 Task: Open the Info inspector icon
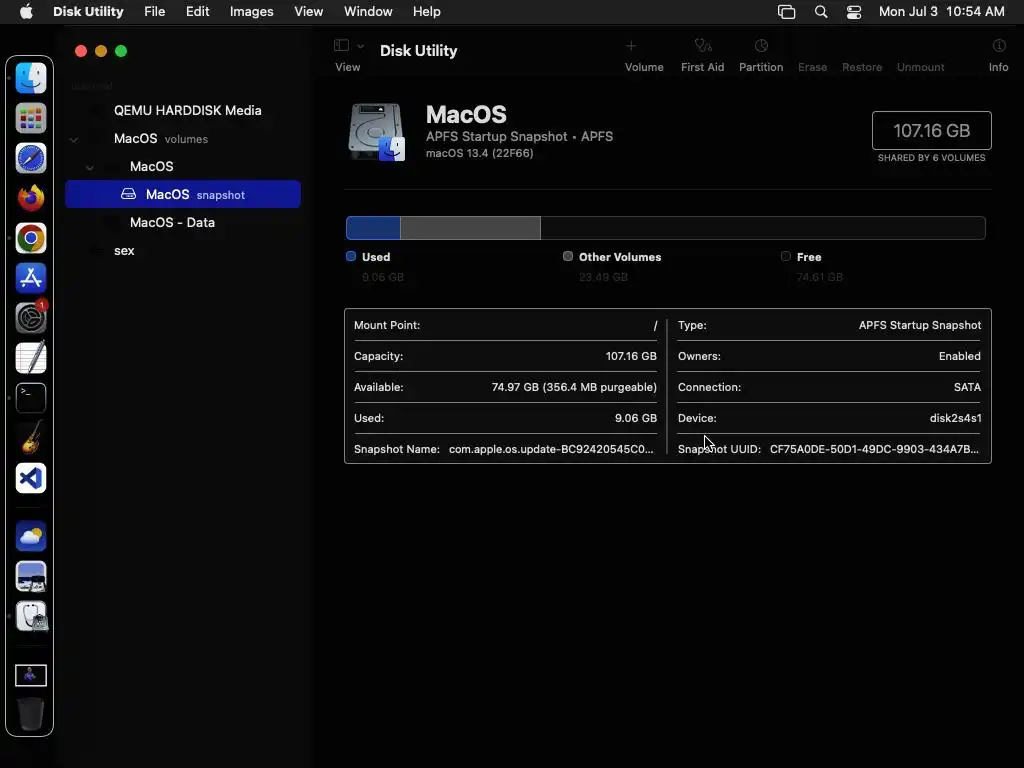(999, 46)
